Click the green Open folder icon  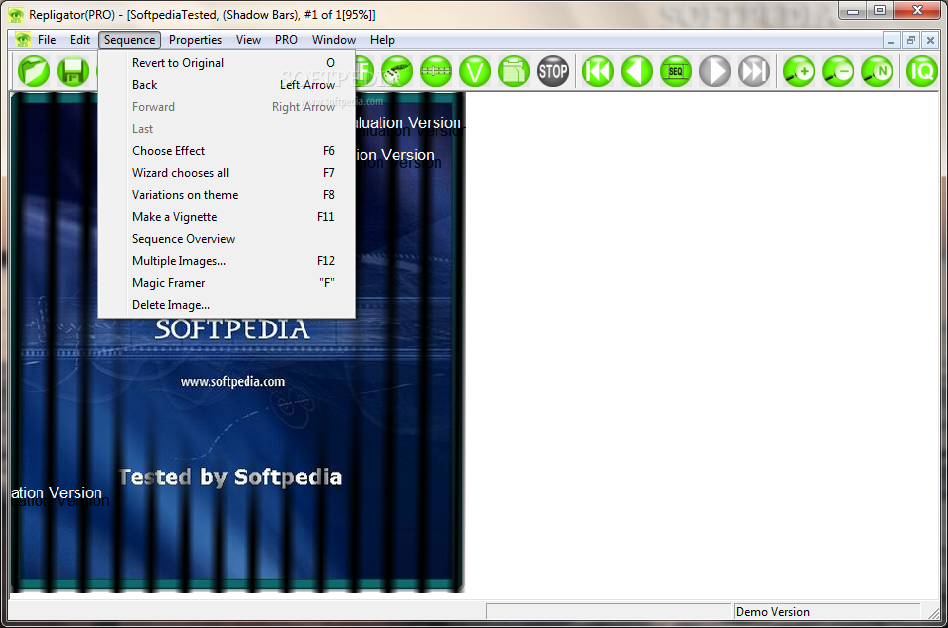(34, 71)
